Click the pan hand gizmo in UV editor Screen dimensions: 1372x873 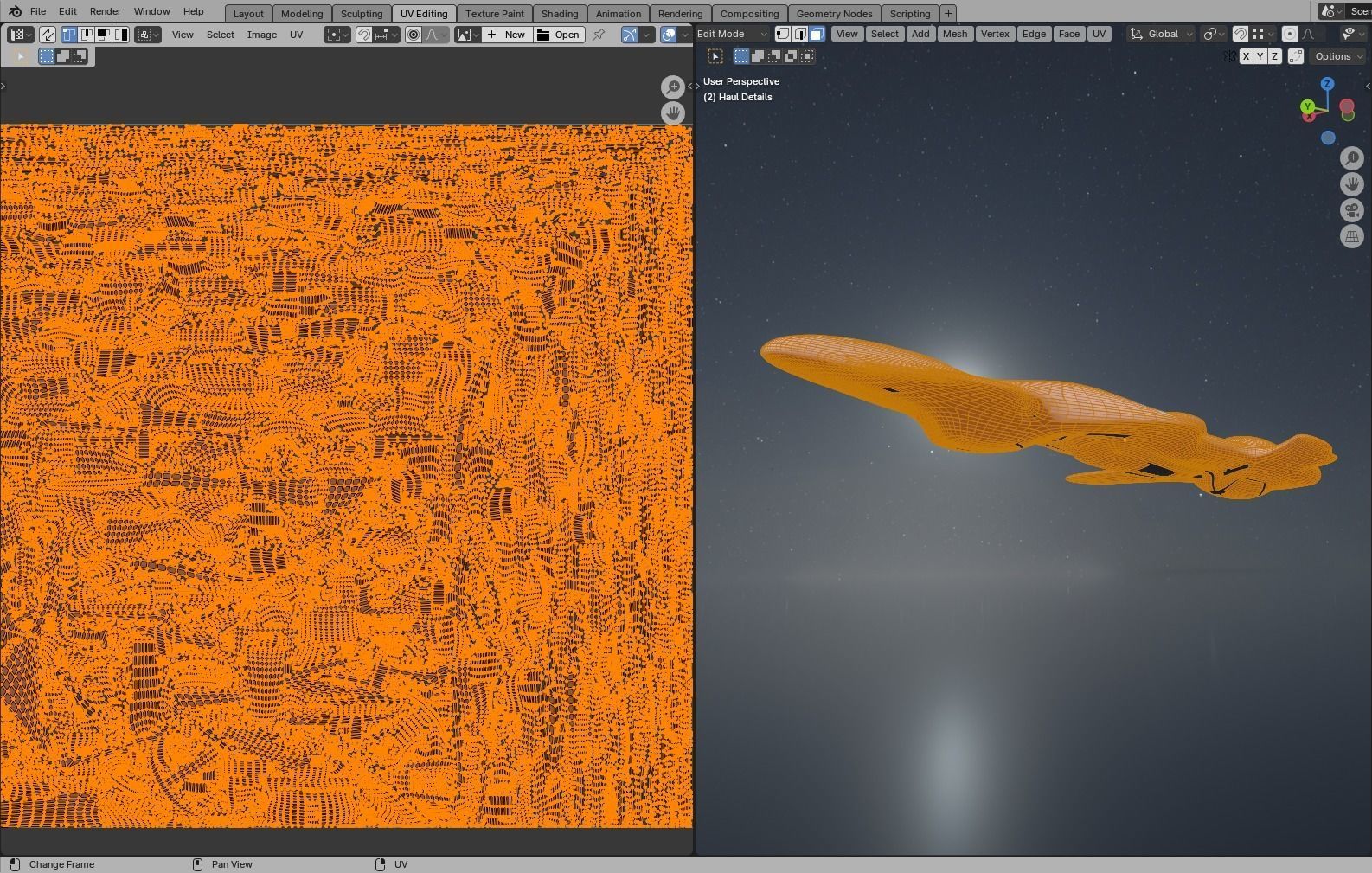click(672, 112)
